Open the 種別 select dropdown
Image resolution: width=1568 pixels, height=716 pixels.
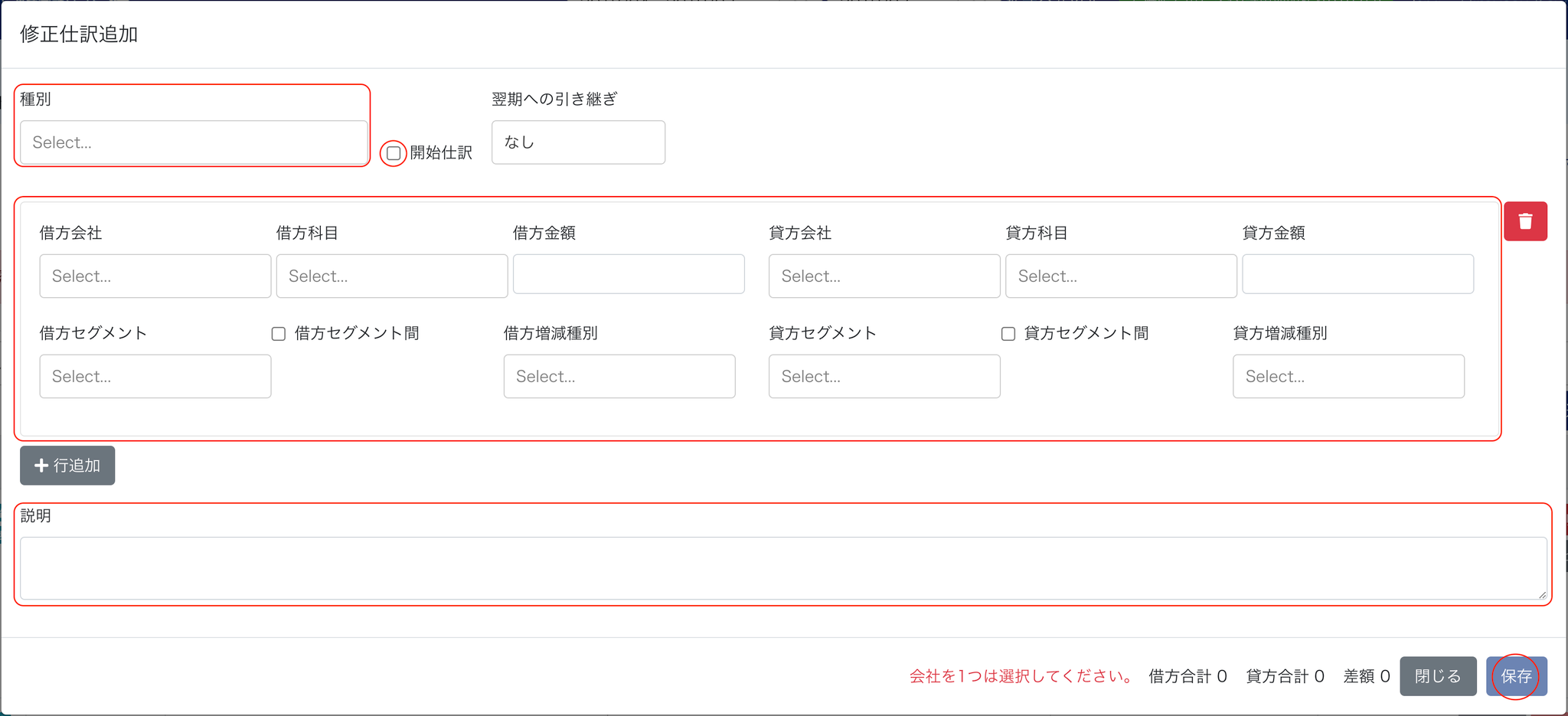click(194, 142)
